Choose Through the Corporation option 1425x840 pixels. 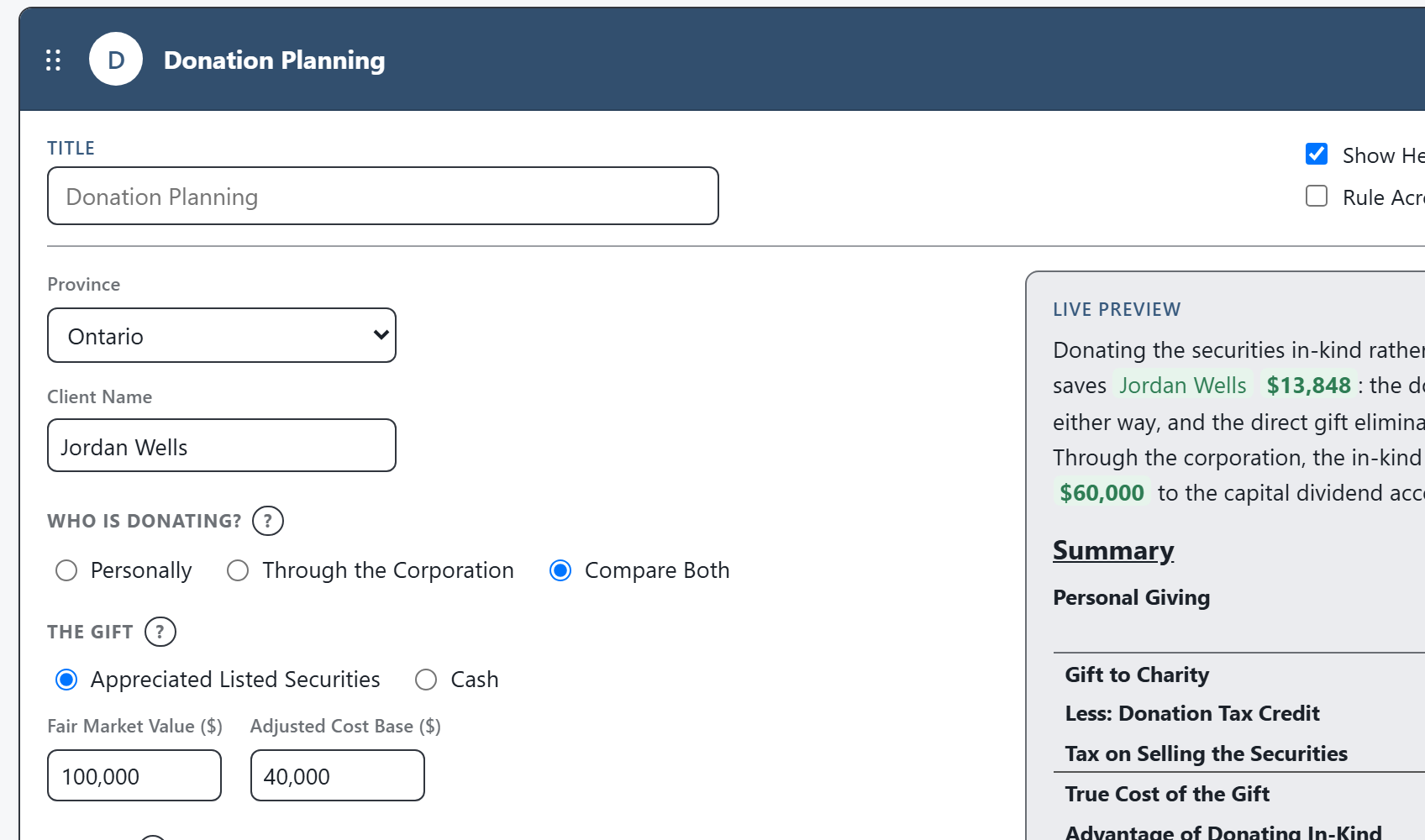[x=238, y=570]
